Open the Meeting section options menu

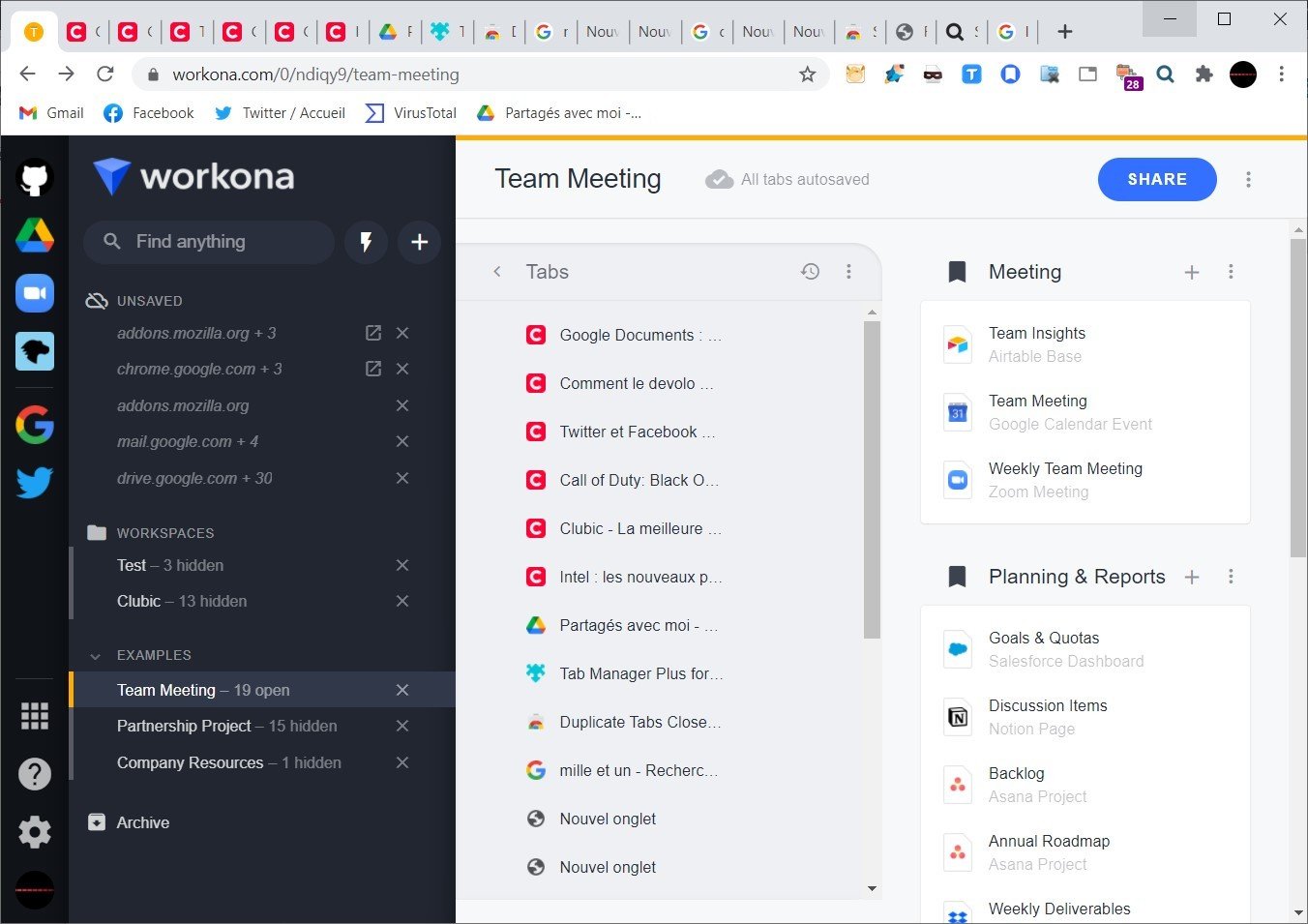click(1231, 272)
